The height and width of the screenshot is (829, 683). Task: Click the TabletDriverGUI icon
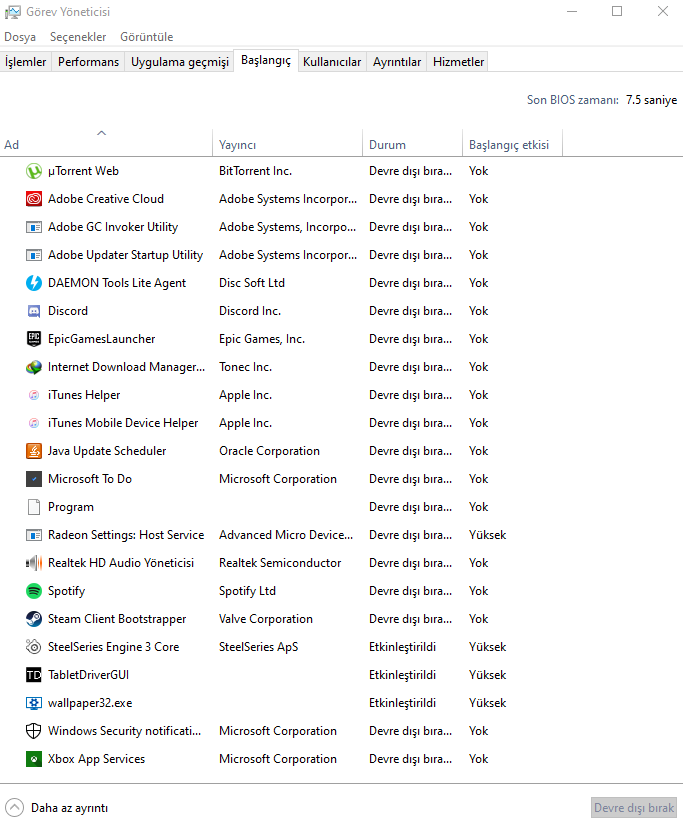tap(34, 675)
